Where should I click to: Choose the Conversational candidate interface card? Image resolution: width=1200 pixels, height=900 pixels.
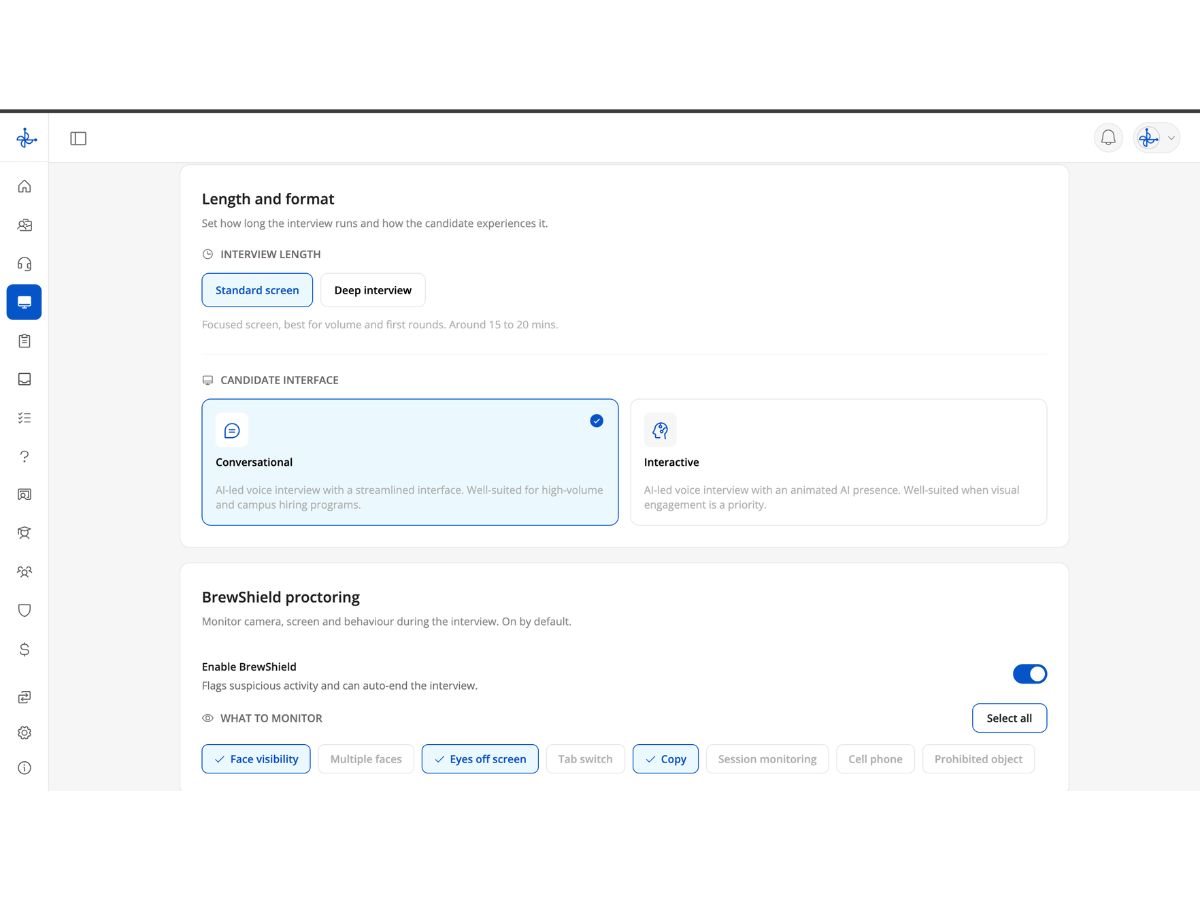pyautogui.click(x=410, y=462)
